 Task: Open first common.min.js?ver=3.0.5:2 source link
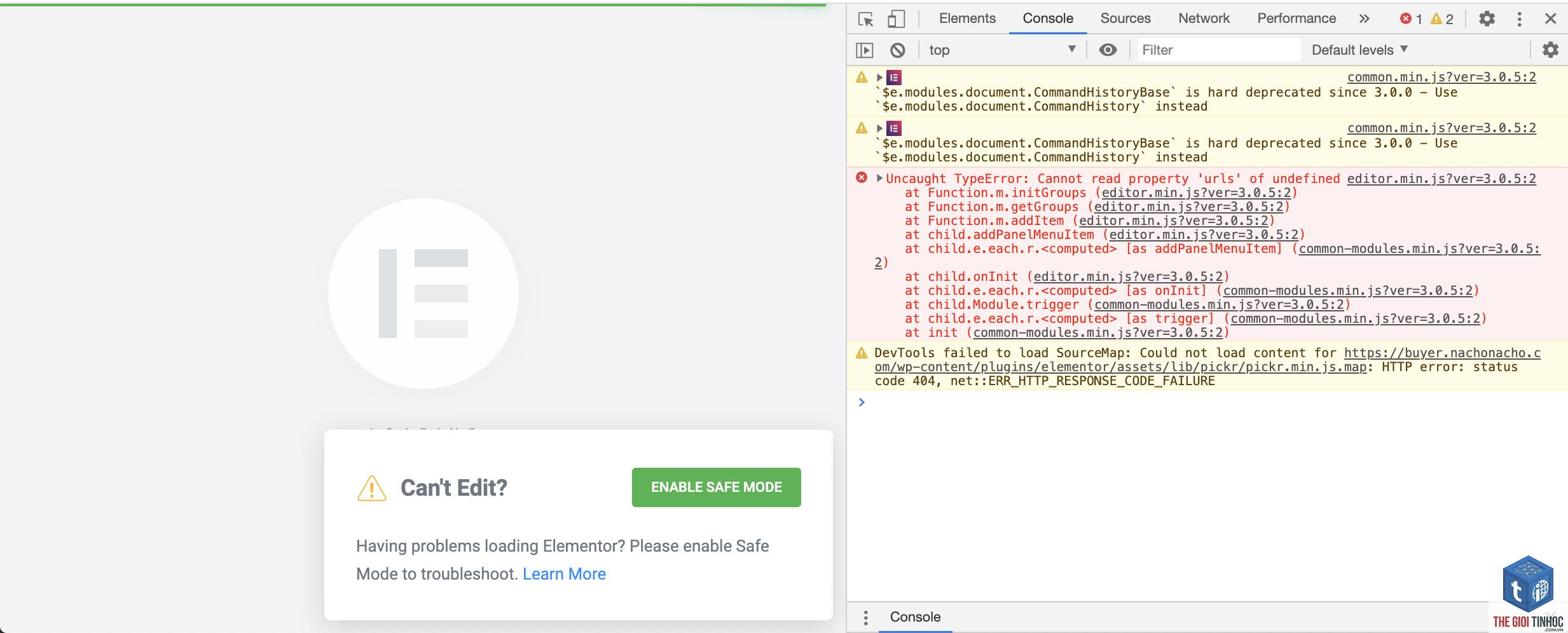(x=1441, y=78)
